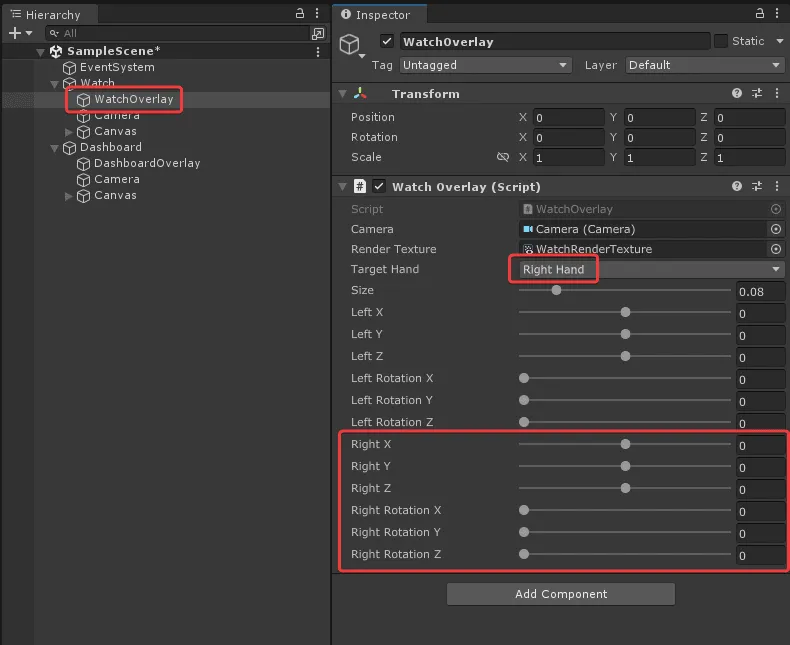Screen dimensions: 790x645
Task: Click the WatchOverlay name field
Action: 555,42
